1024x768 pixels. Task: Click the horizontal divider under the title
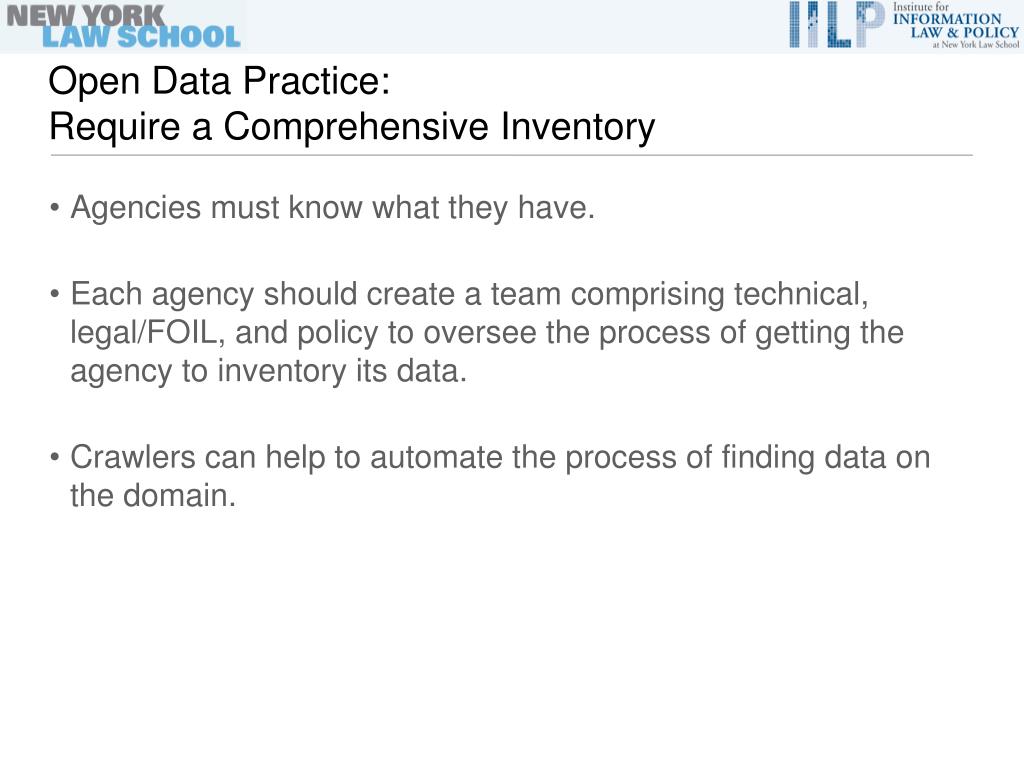[511, 155]
